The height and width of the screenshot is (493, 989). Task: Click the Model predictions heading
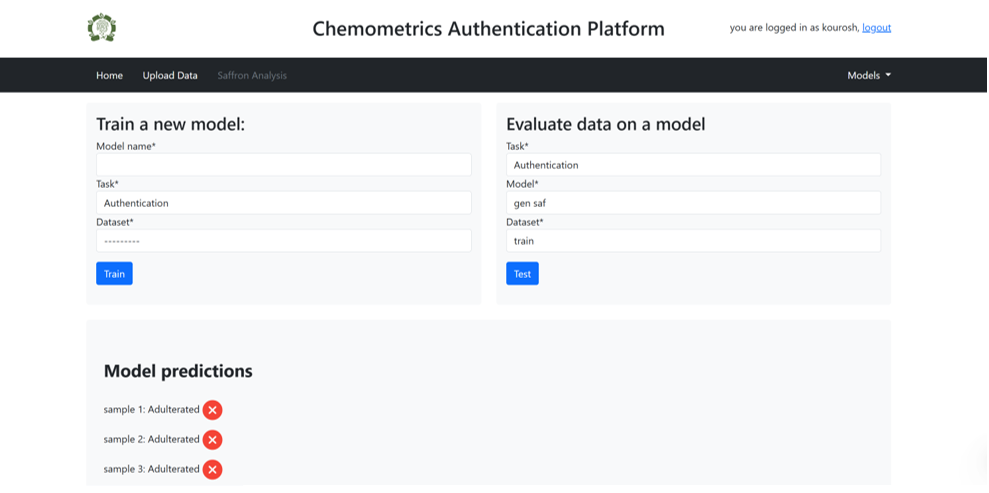[178, 371]
